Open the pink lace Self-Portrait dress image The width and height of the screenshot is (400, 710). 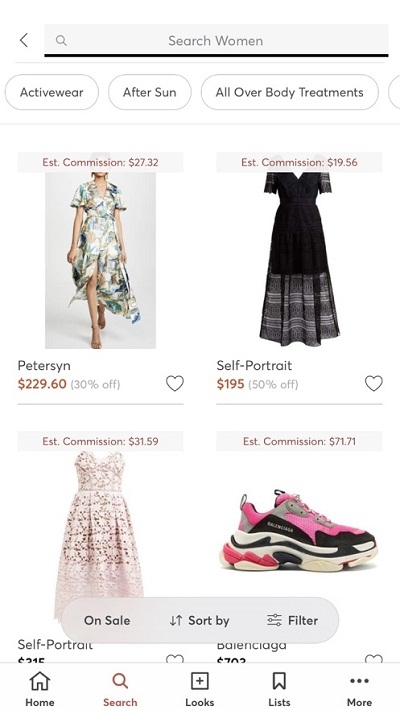tap(100, 534)
